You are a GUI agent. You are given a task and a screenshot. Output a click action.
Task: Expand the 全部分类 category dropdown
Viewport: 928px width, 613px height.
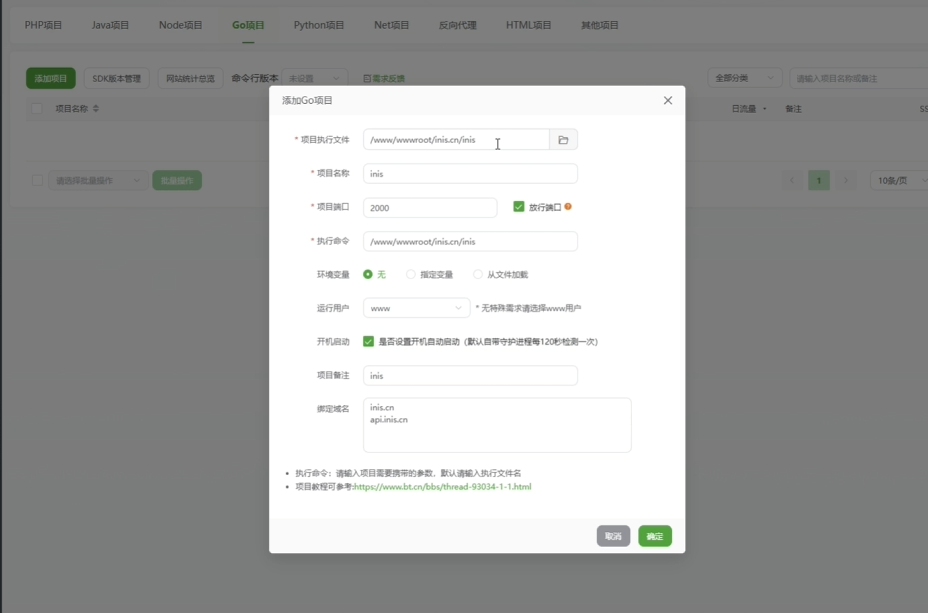(x=745, y=78)
